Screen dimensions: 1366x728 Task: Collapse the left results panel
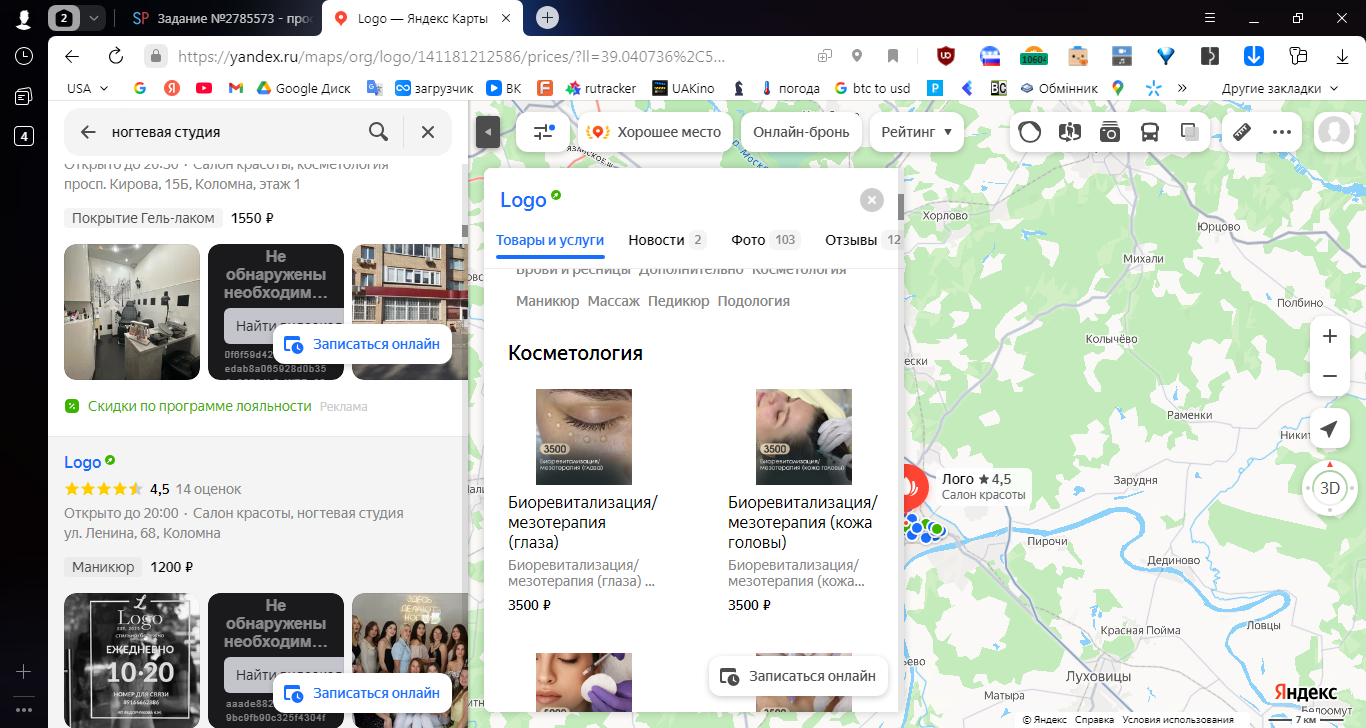coord(487,131)
